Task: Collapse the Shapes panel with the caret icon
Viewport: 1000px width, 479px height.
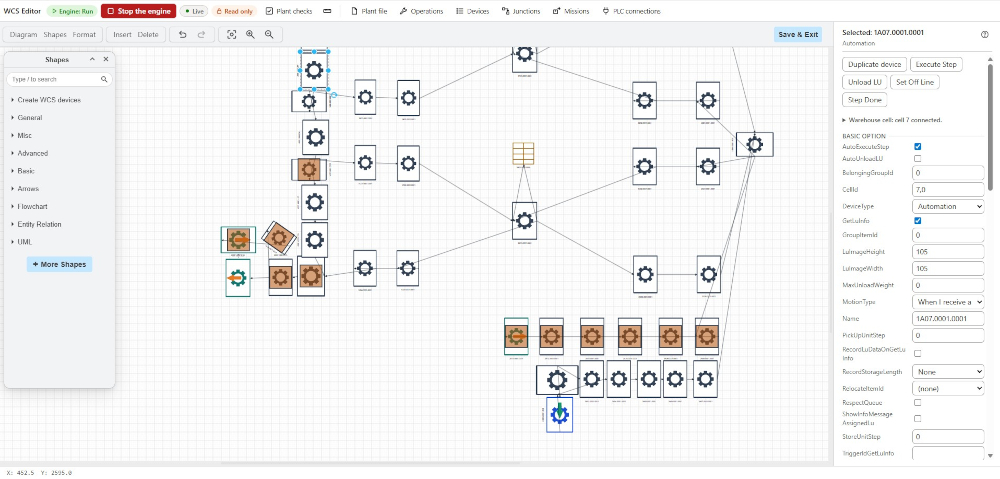Action: click(x=92, y=59)
